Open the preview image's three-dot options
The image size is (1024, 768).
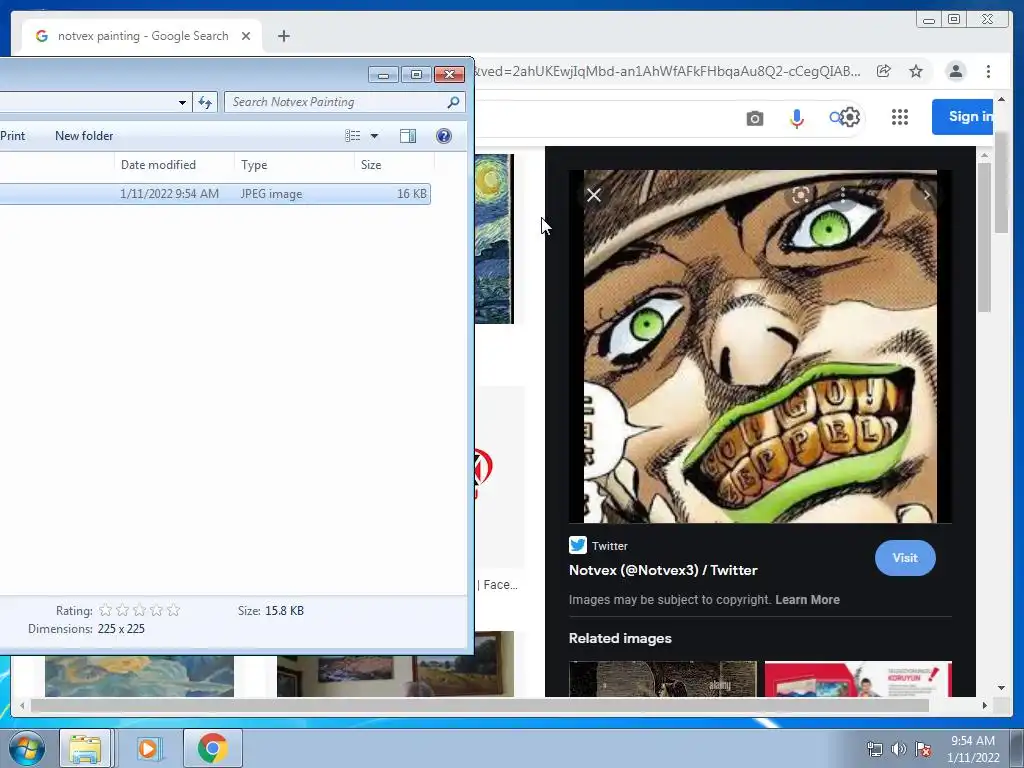point(842,195)
